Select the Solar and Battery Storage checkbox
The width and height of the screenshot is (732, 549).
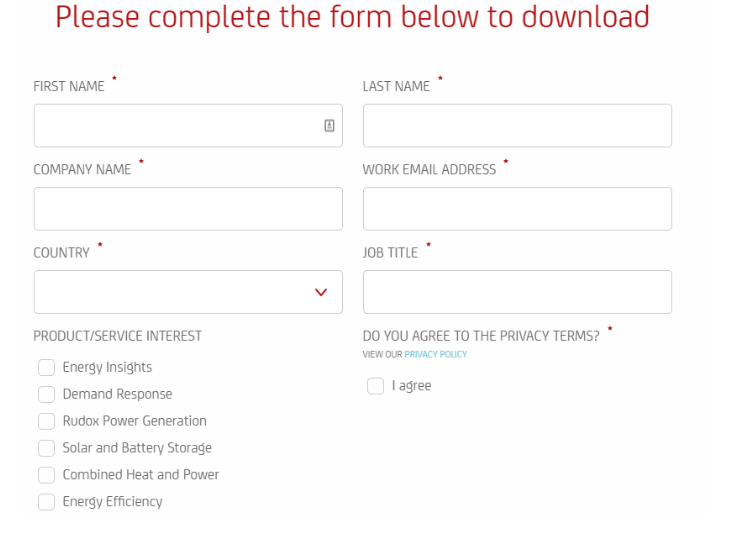tap(46, 448)
